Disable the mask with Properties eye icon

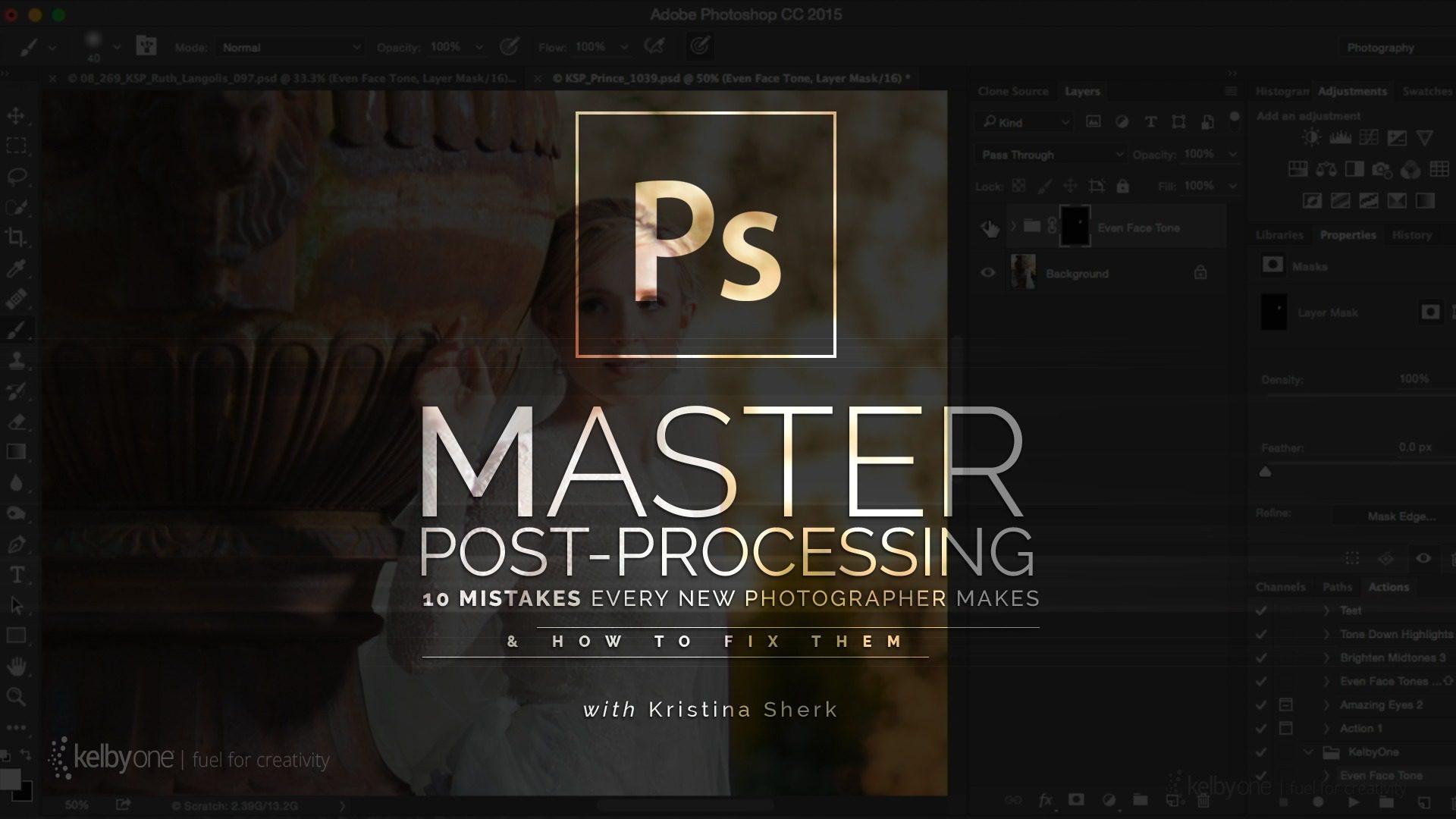1423,559
